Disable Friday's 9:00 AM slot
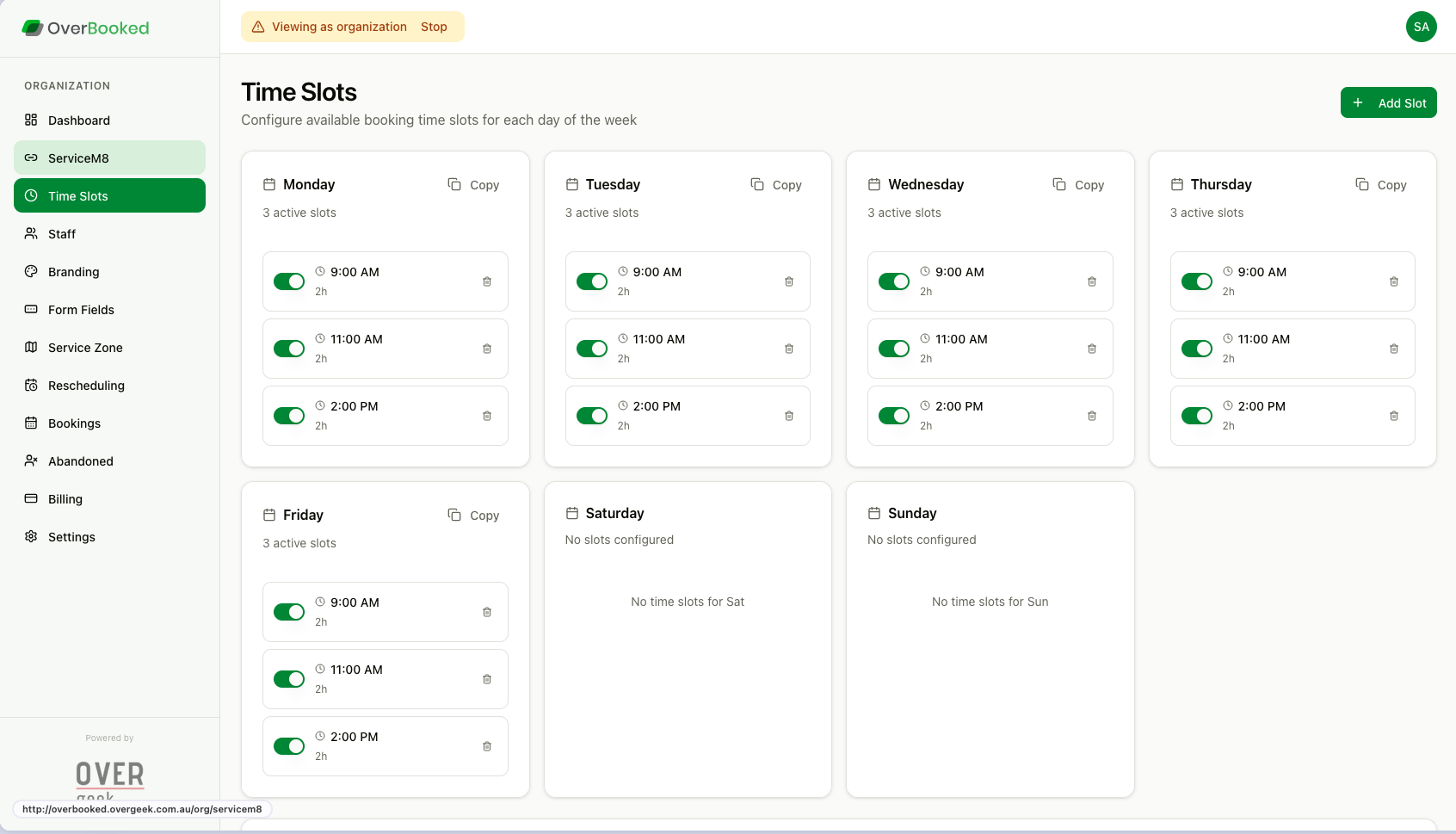The height and width of the screenshot is (834, 1456). (x=290, y=612)
